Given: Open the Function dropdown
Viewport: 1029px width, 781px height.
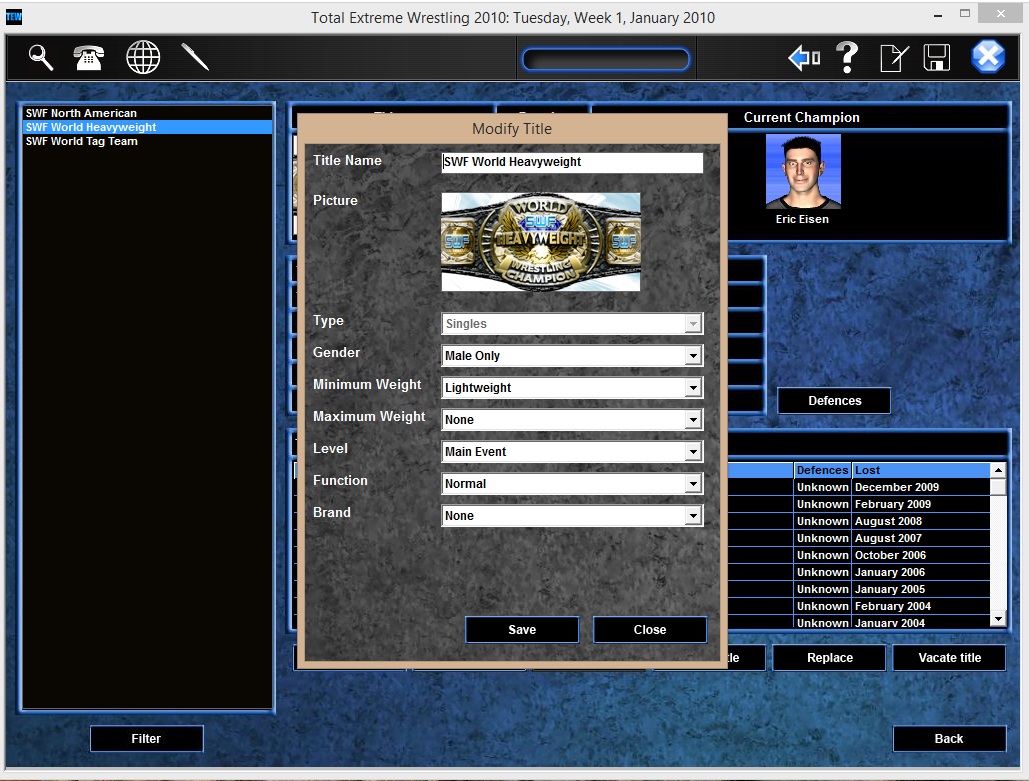Looking at the screenshot, I should click(x=692, y=483).
